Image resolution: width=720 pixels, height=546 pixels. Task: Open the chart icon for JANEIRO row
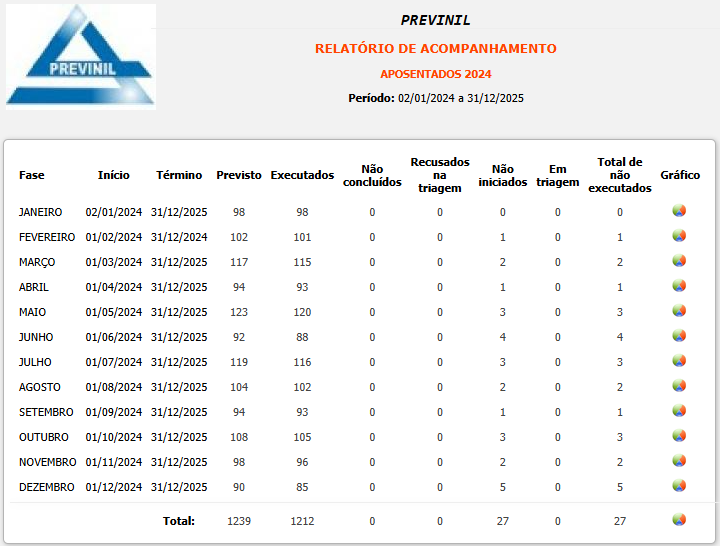tap(679, 211)
